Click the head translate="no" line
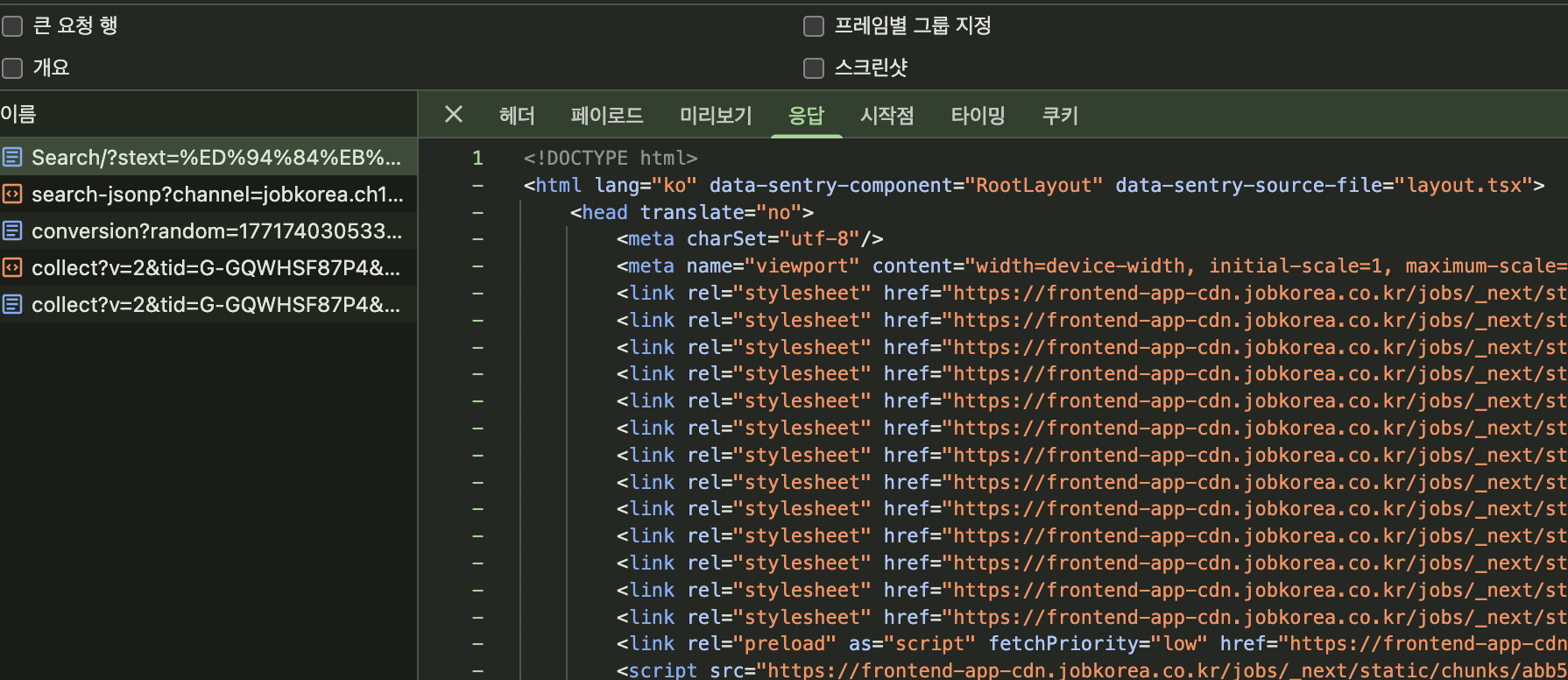Image resolution: width=1568 pixels, height=680 pixels. tap(692, 213)
